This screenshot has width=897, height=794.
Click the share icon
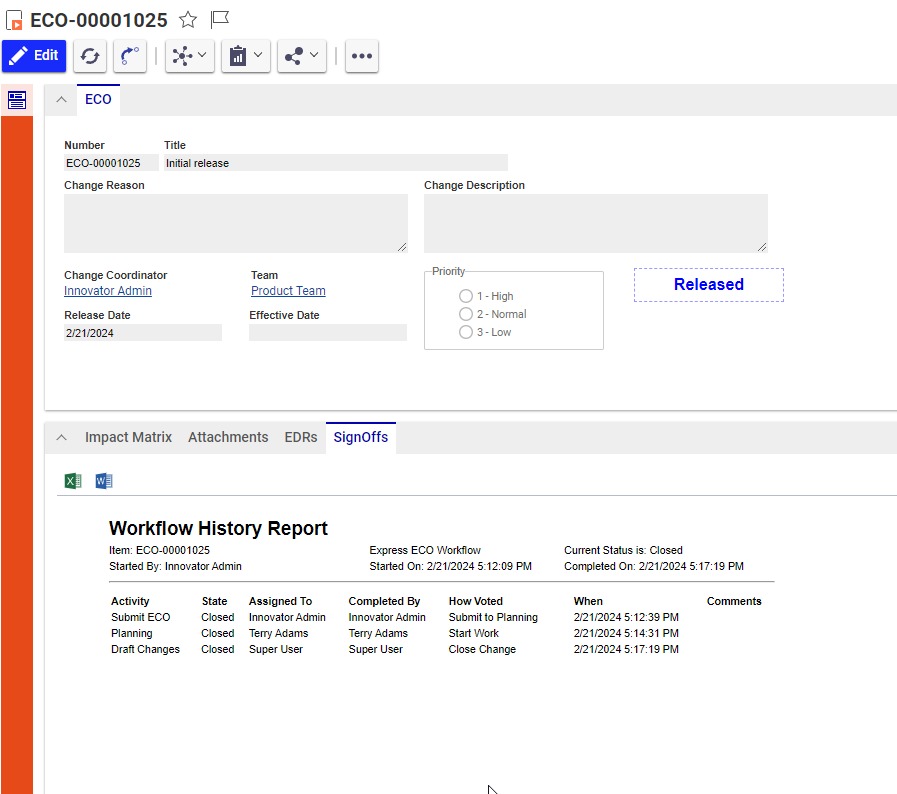click(x=294, y=56)
